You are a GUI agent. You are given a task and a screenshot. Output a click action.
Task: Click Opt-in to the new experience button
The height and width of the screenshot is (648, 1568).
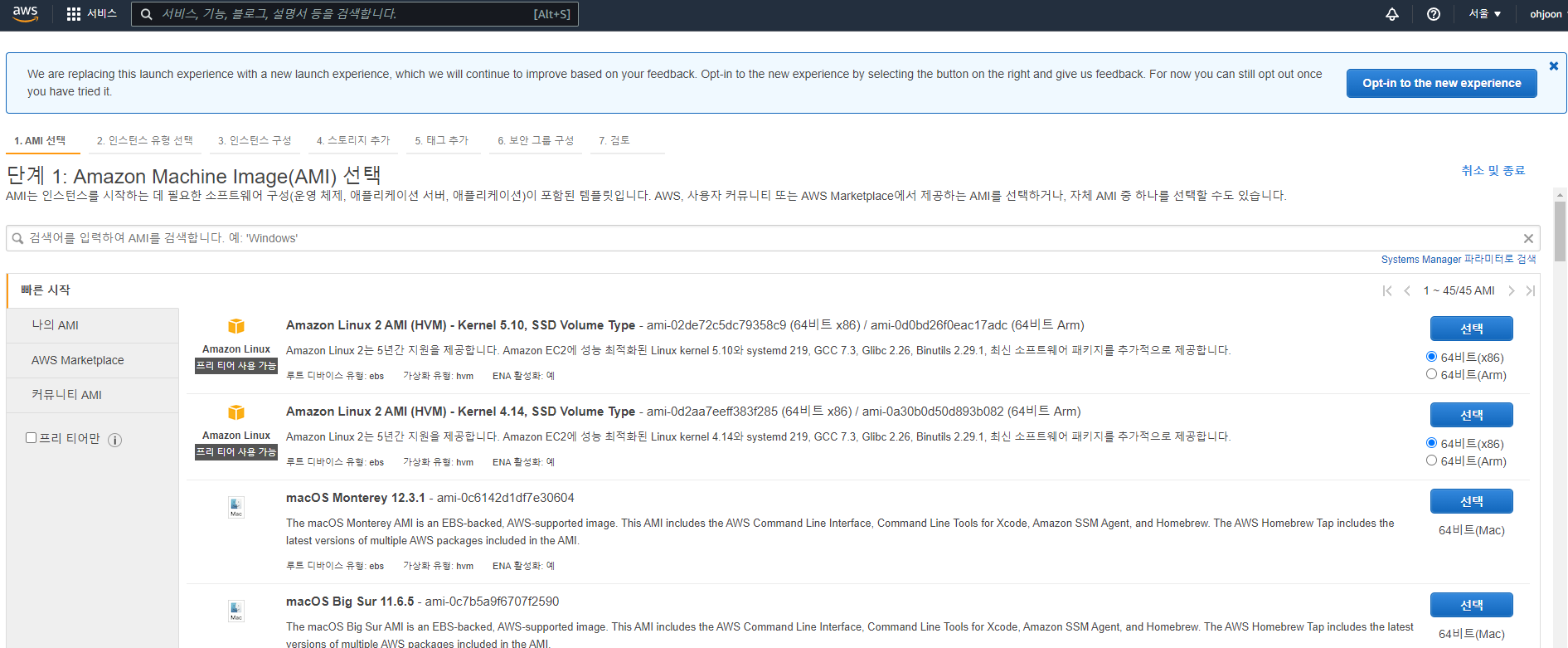(1442, 83)
